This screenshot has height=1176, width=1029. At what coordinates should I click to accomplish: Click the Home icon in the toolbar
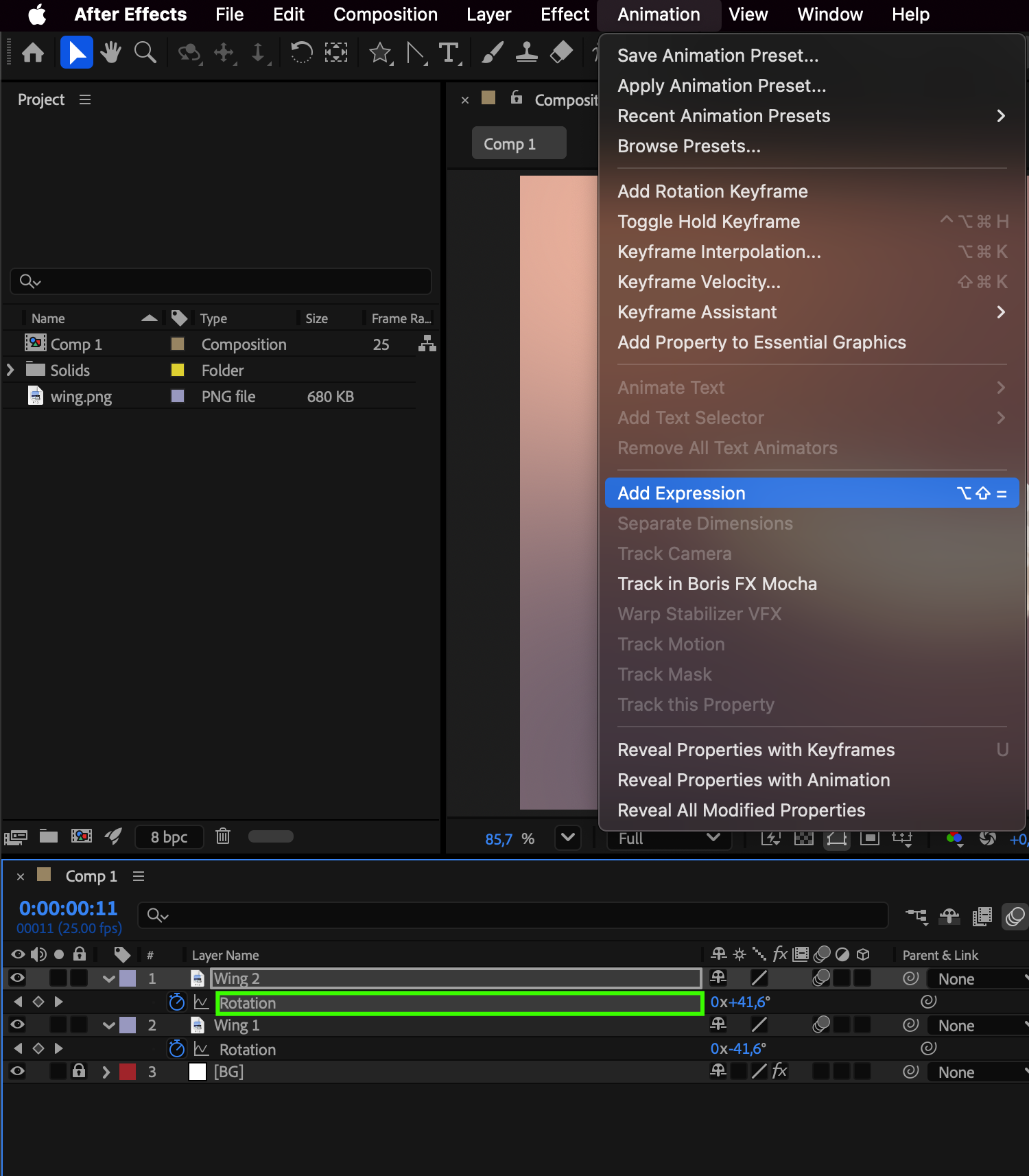point(33,53)
